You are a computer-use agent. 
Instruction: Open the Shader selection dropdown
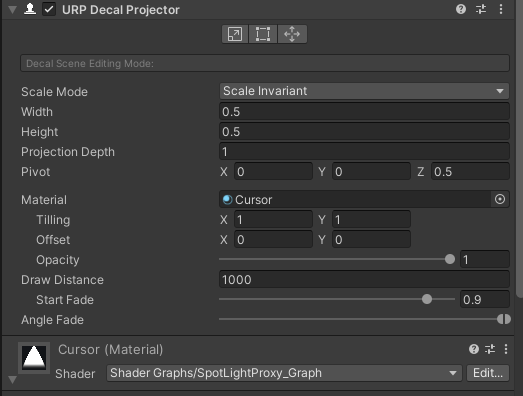[x=284, y=373]
